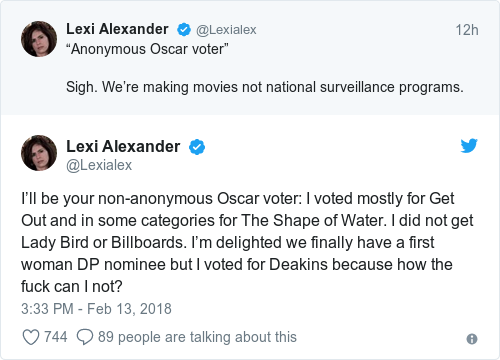Image resolution: width=500 pixels, height=360 pixels.
Task: Open Lexi Alexander name in quoted tweet
Action: click(x=117, y=29)
